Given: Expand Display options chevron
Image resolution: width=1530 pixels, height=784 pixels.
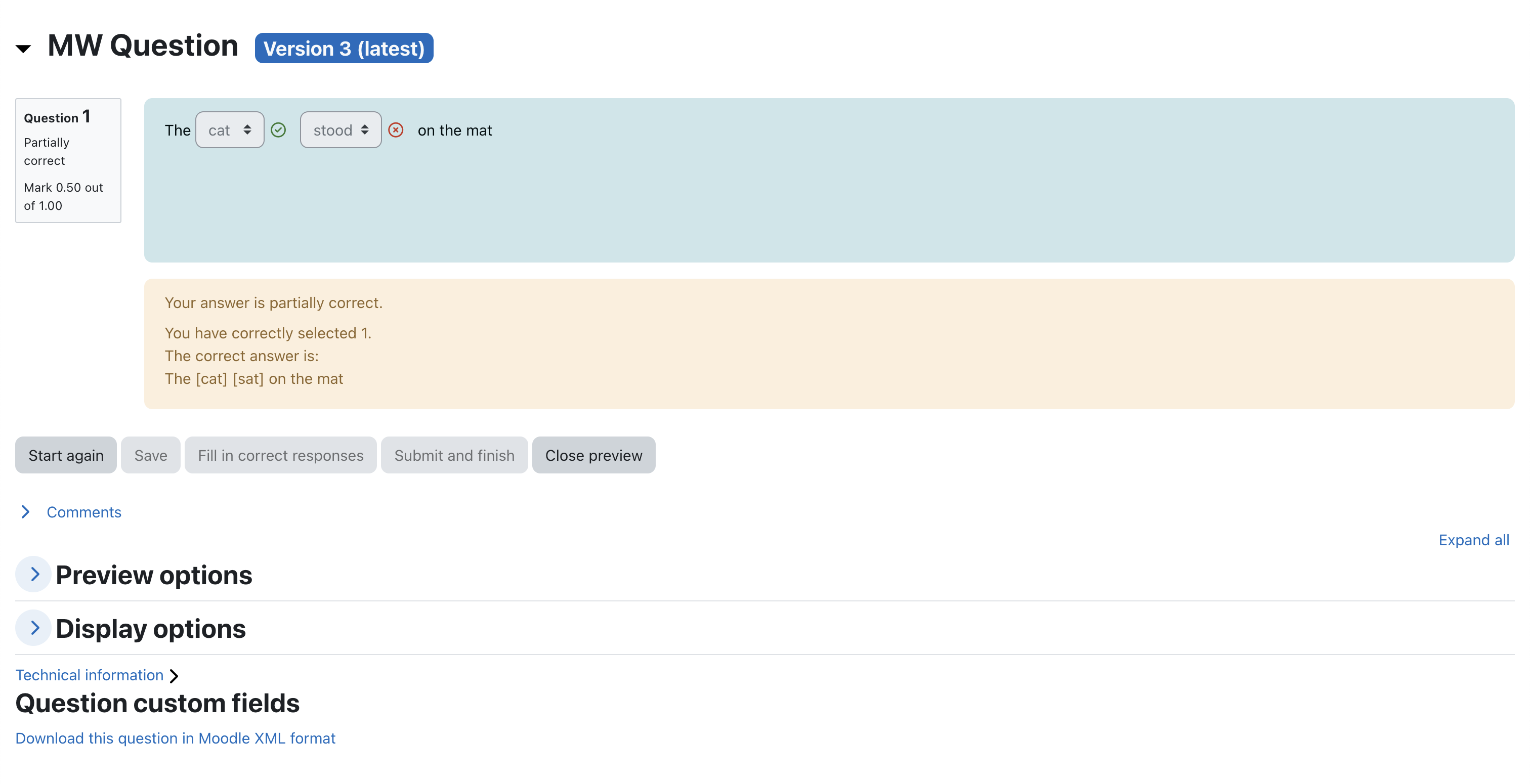Looking at the screenshot, I should (34, 628).
